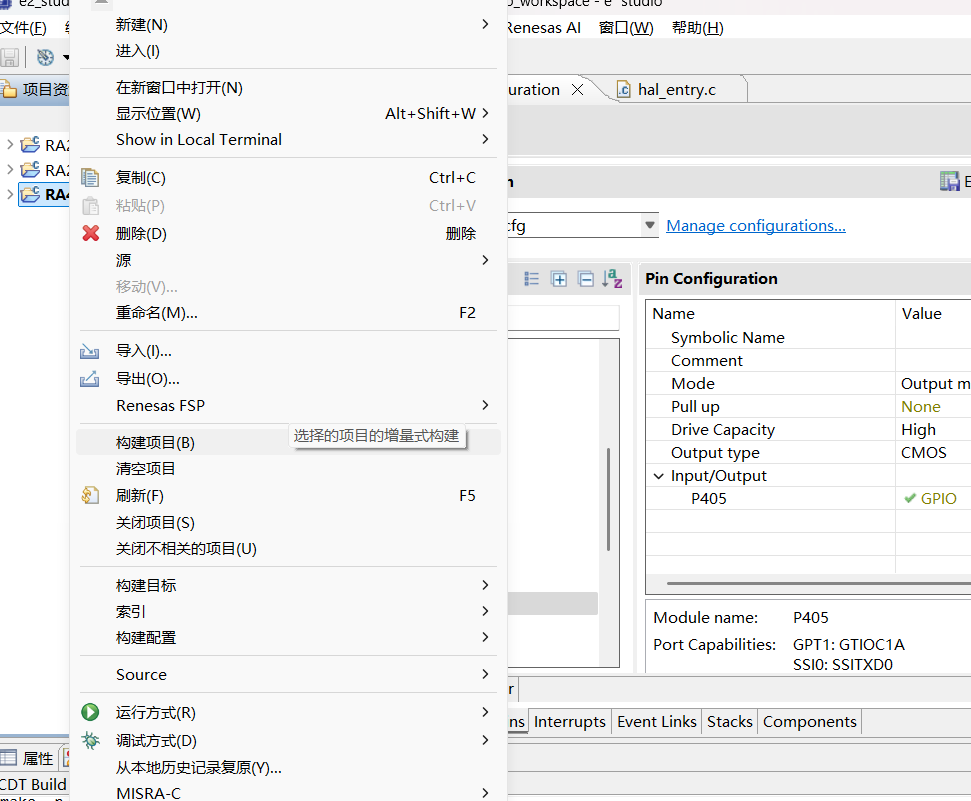Click the Pull up value None
The height and width of the screenshot is (801, 971).
click(920, 407)
